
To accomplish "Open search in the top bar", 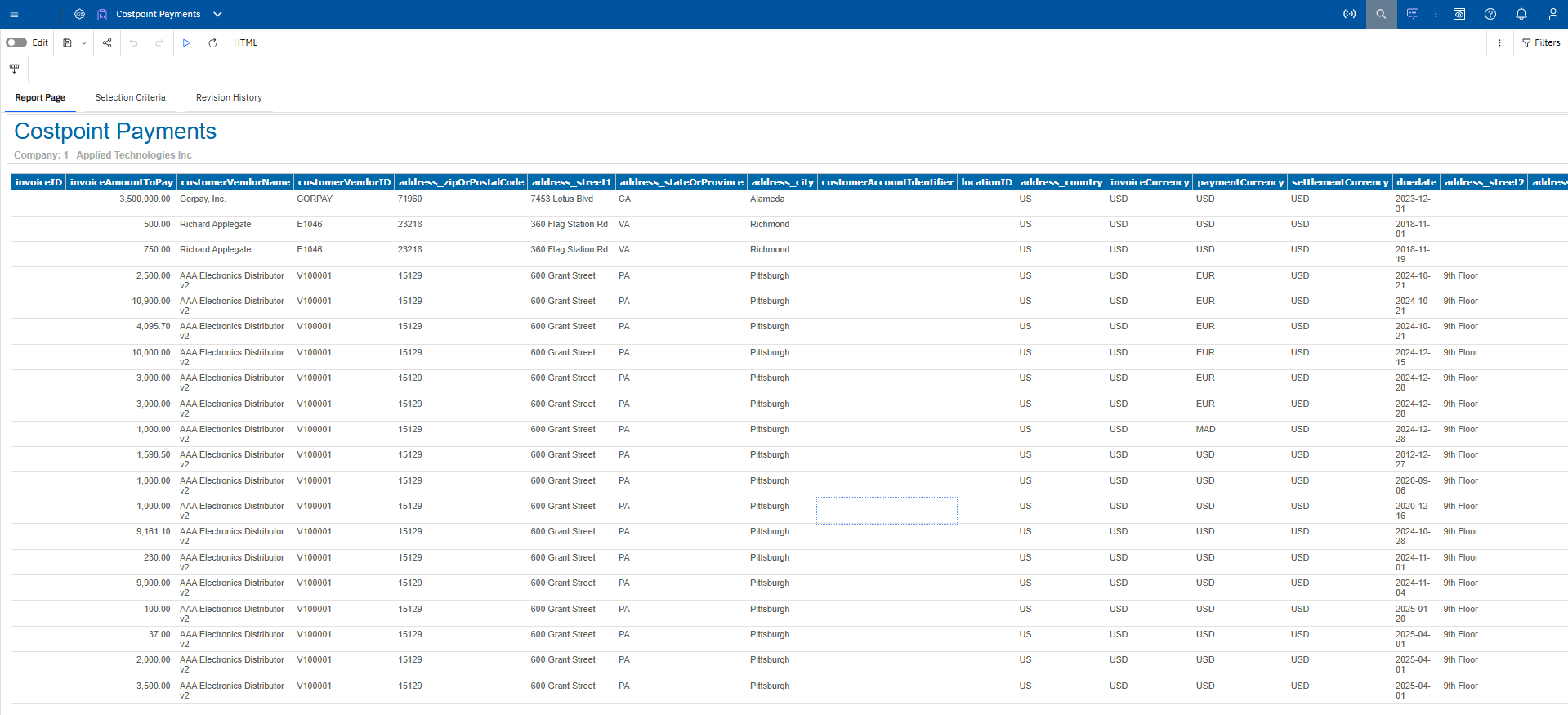I will [x=1381, y=14].
